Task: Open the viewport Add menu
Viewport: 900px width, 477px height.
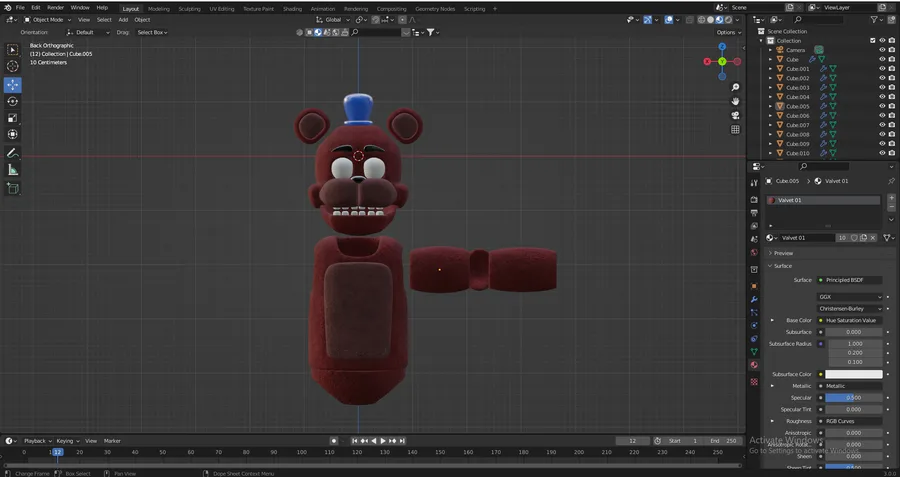Action: pyautogui.click(x=123, y=20)
